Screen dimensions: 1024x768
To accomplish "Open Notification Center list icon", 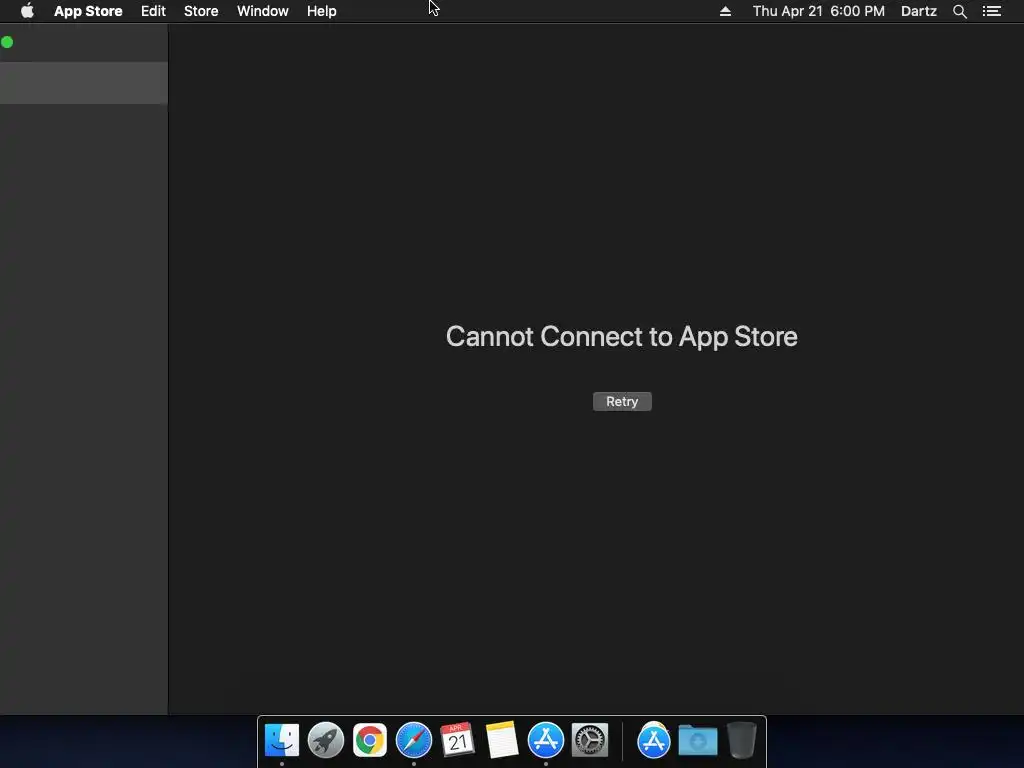I will [991, 11].
